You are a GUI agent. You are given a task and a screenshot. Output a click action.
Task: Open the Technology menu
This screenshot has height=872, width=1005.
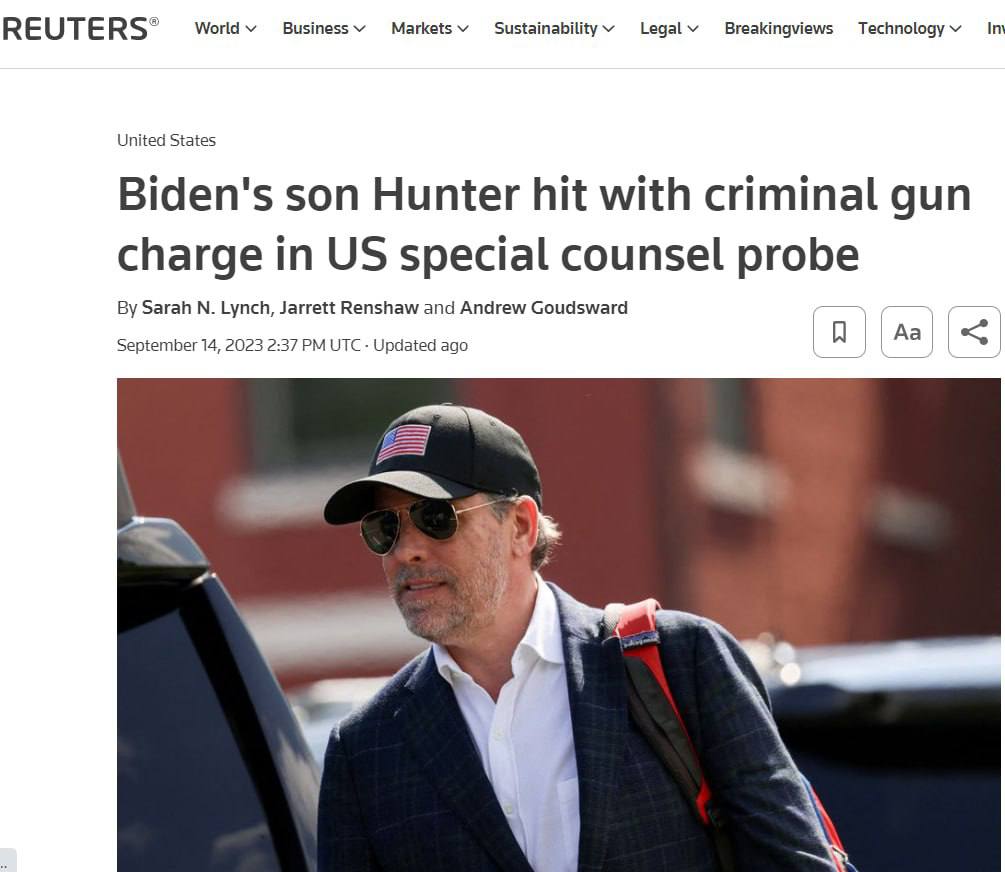coord(909,28)
